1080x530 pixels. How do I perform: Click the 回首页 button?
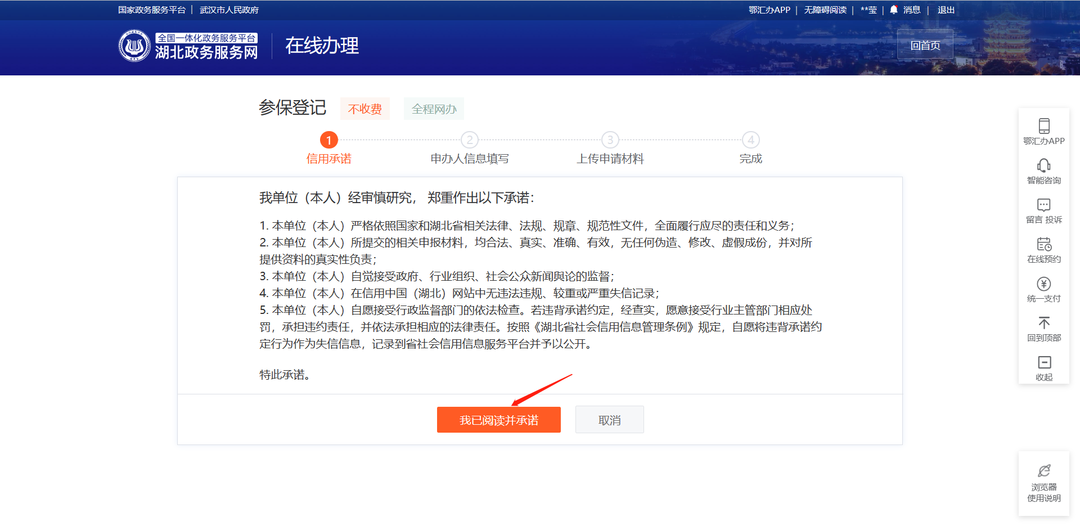925,45
